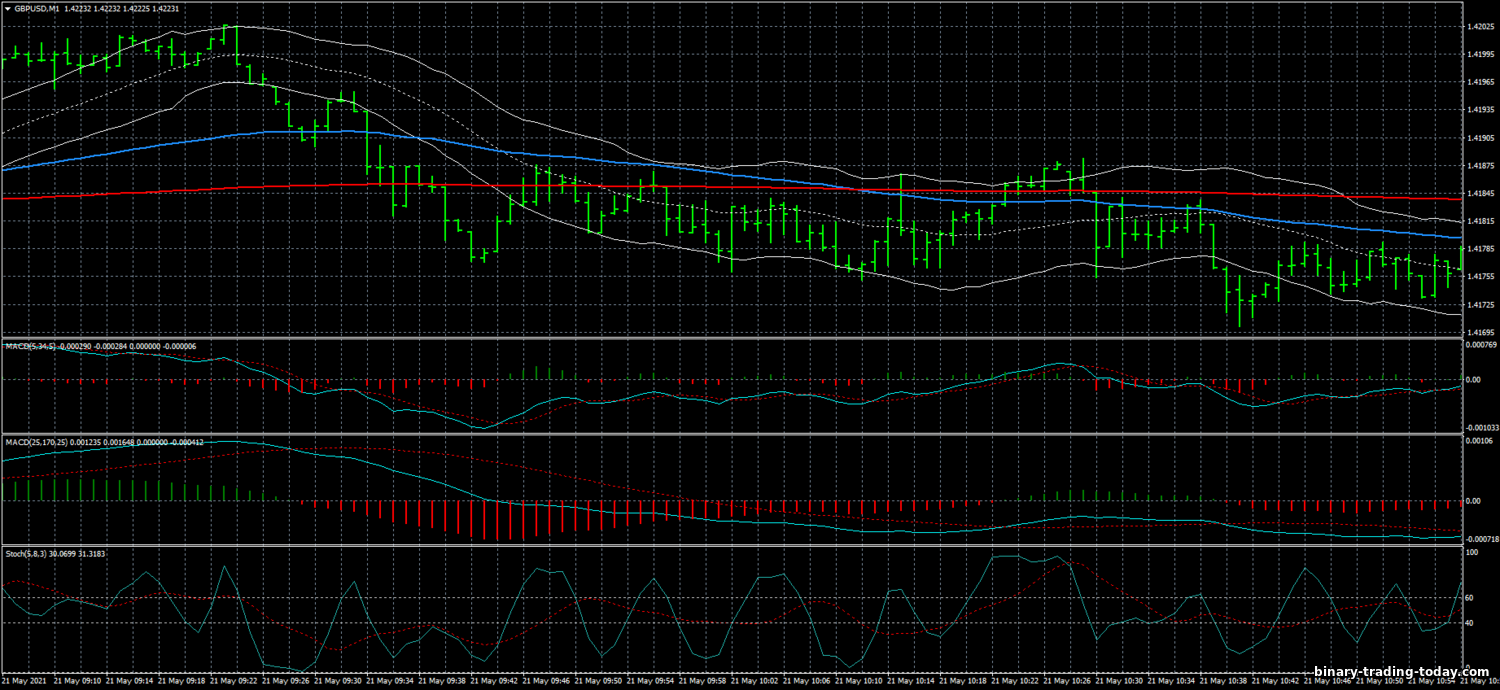Click the 21 May 09:34 time label
Image resolution: width=1500 pixels, height=690 pixels.
point(390,679)
